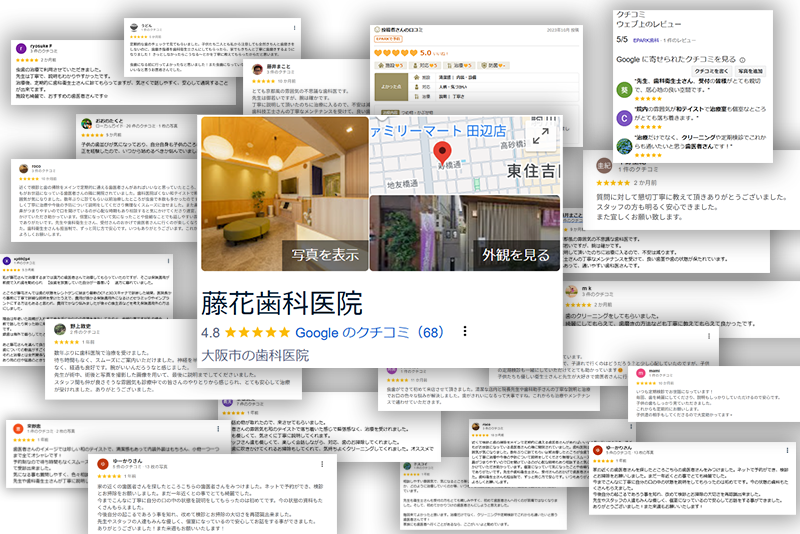Viewport: 800px width, 534px height.
Task: Click the mami reviewer name
Action: (x=654, y=370)
